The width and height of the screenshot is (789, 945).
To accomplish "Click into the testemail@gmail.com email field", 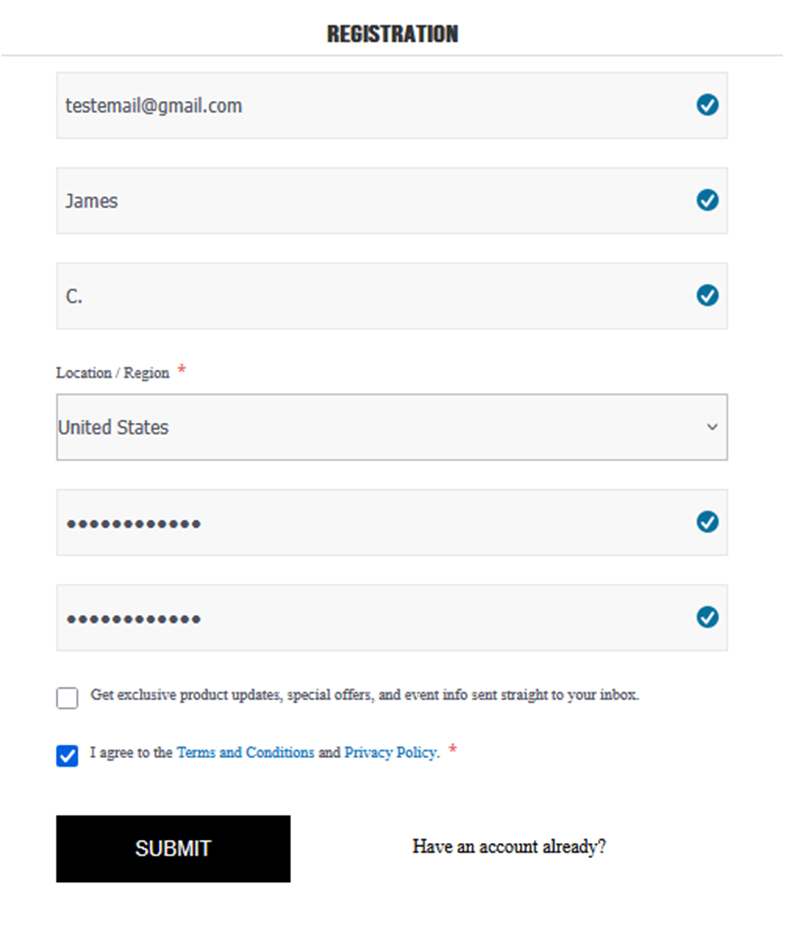I will (x=370, y=105).
